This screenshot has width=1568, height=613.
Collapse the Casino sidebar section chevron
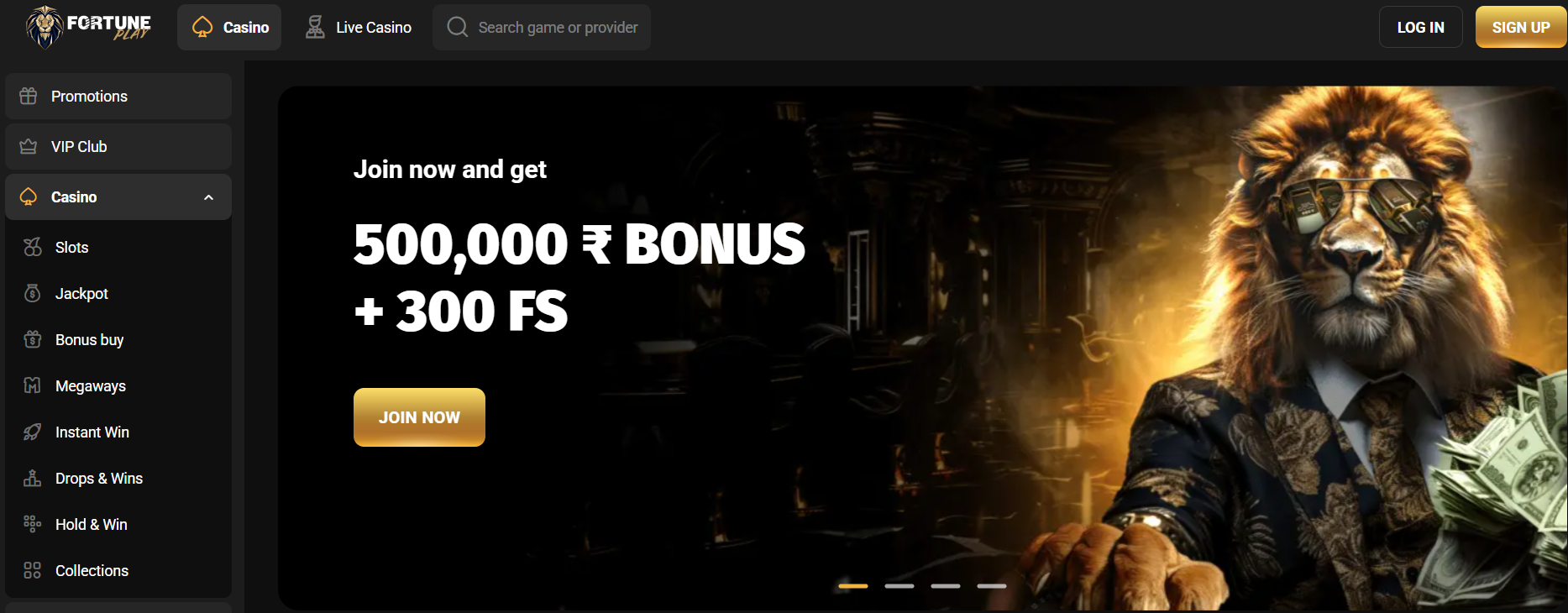pyautogui.click(x=209, y=197)
